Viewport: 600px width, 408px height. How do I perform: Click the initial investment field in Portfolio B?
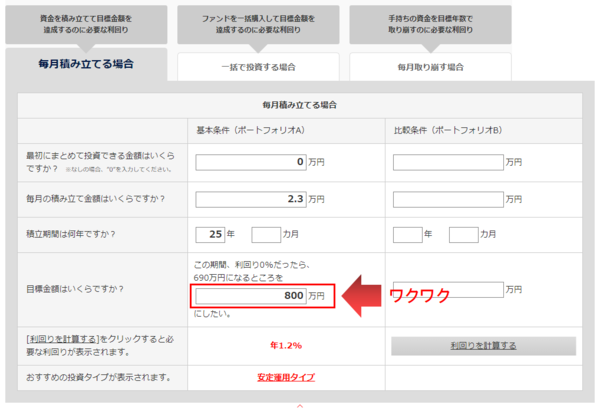click(448, 162)
